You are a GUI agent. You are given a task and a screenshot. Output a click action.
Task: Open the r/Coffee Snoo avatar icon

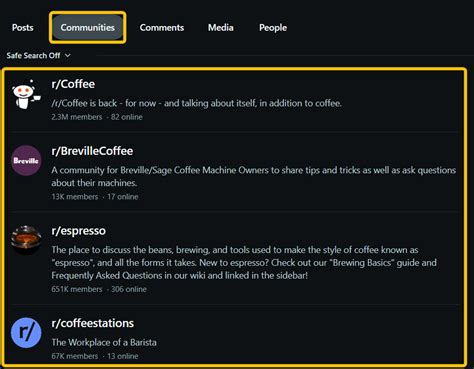[x=26, y=94]
